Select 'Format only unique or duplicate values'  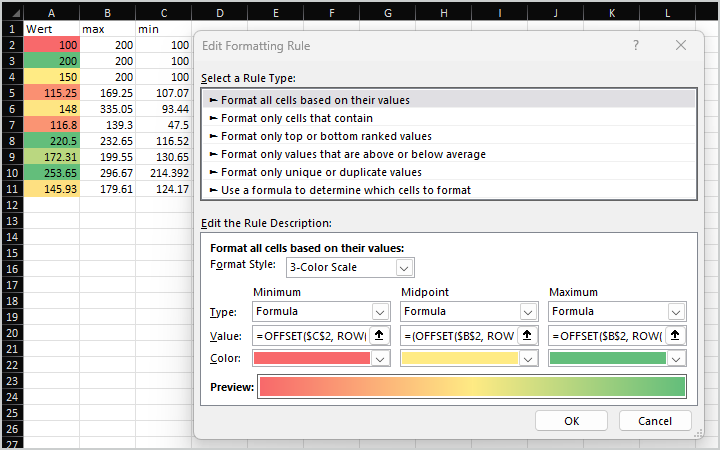[x=449, y=172]
